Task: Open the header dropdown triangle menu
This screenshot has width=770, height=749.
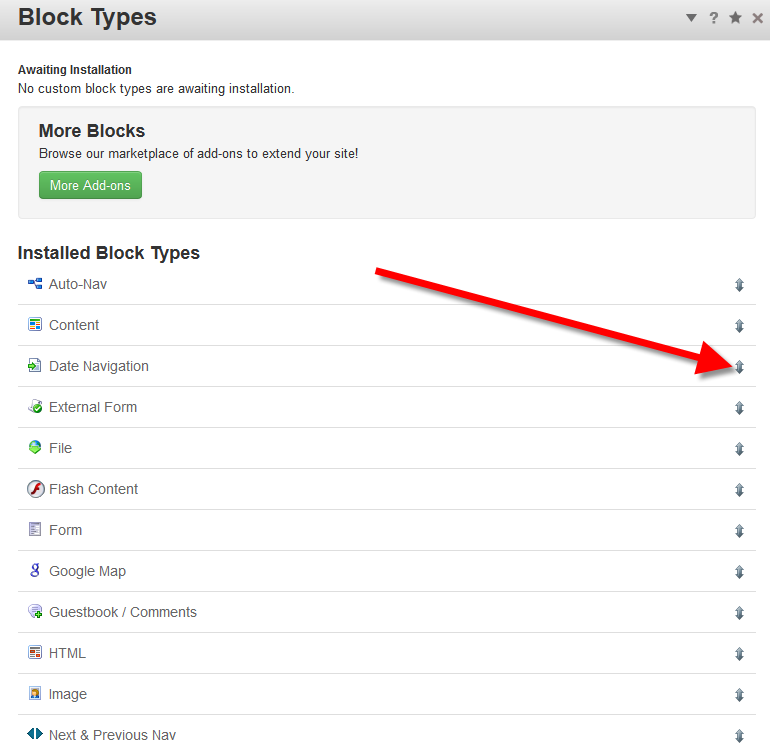Action: coord(691,18)
